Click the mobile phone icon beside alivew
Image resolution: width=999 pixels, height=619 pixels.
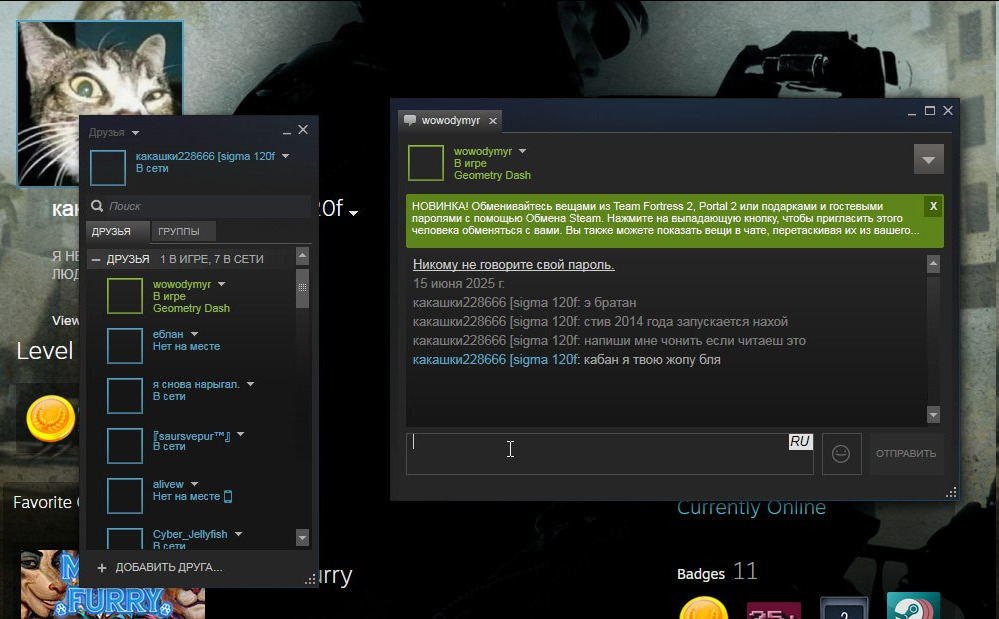[x=228, y=496]
